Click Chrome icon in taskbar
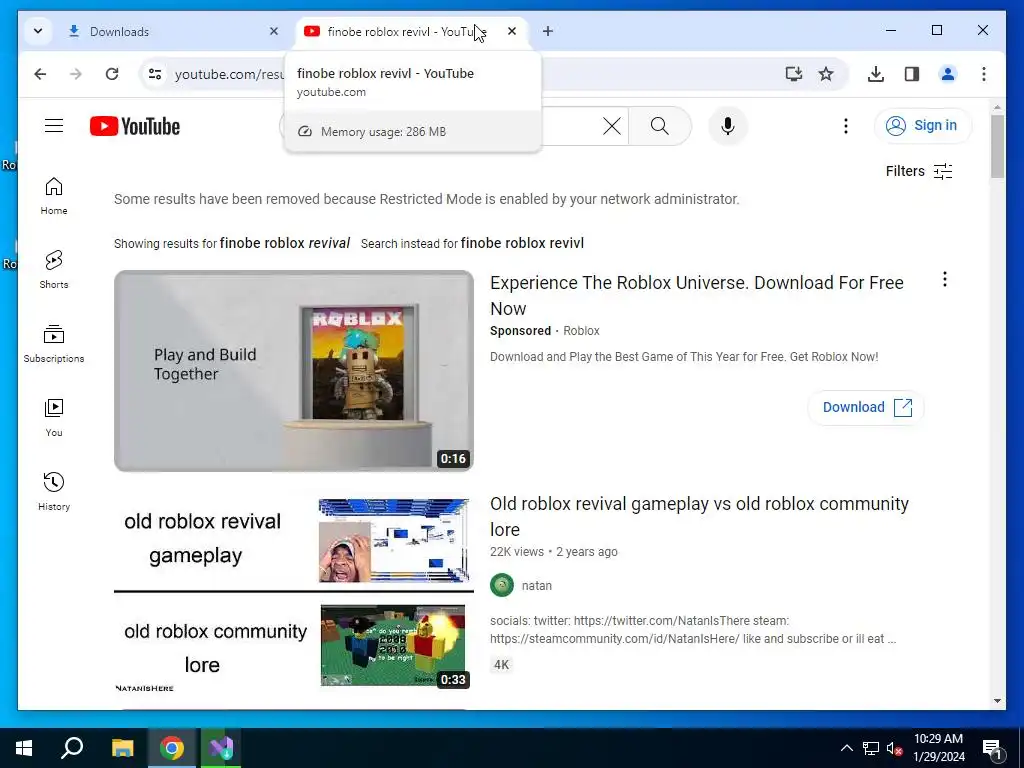Screen dimensions: 1024x768 point(172,748)
